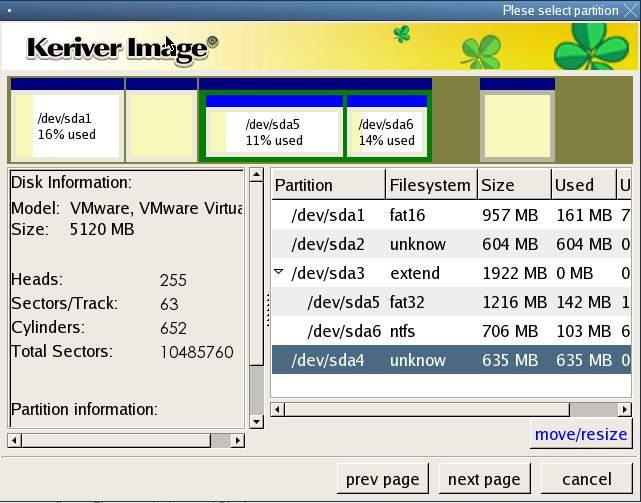Click left arrow of partition table horizontal scrollbar
The width and height of the screenshot is (641, 503).
pyautogui.click(x=278, y=409)
